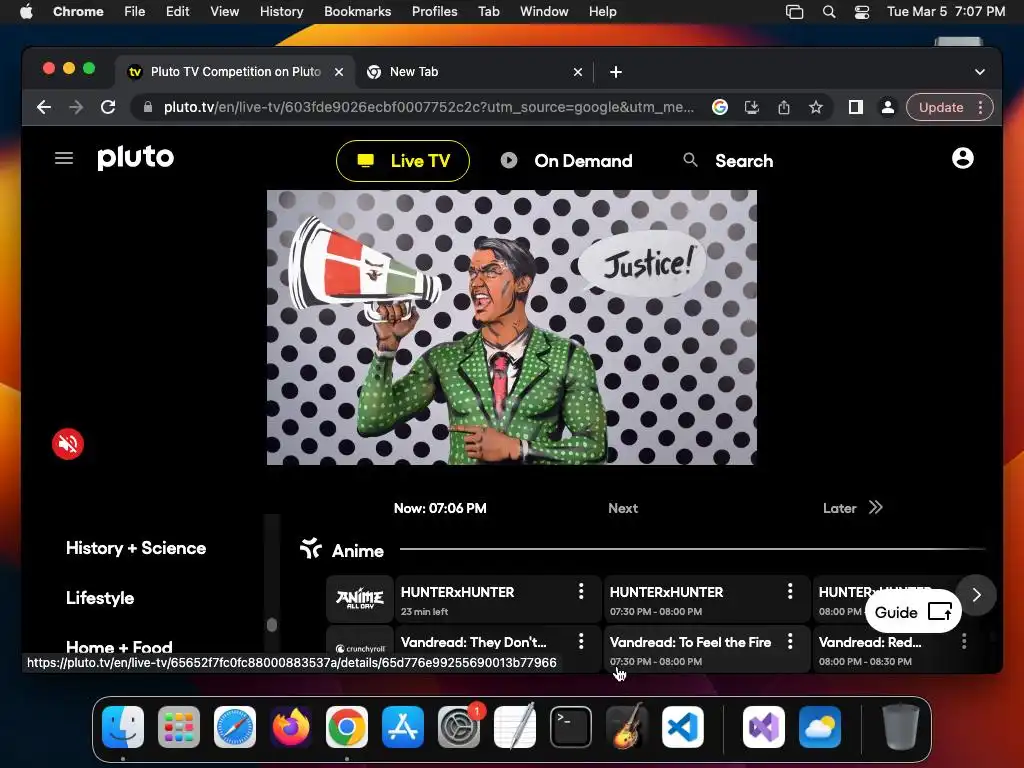Go back in Chrome
The height and width of the screenshot is (768, 1024).
[44, 107]
